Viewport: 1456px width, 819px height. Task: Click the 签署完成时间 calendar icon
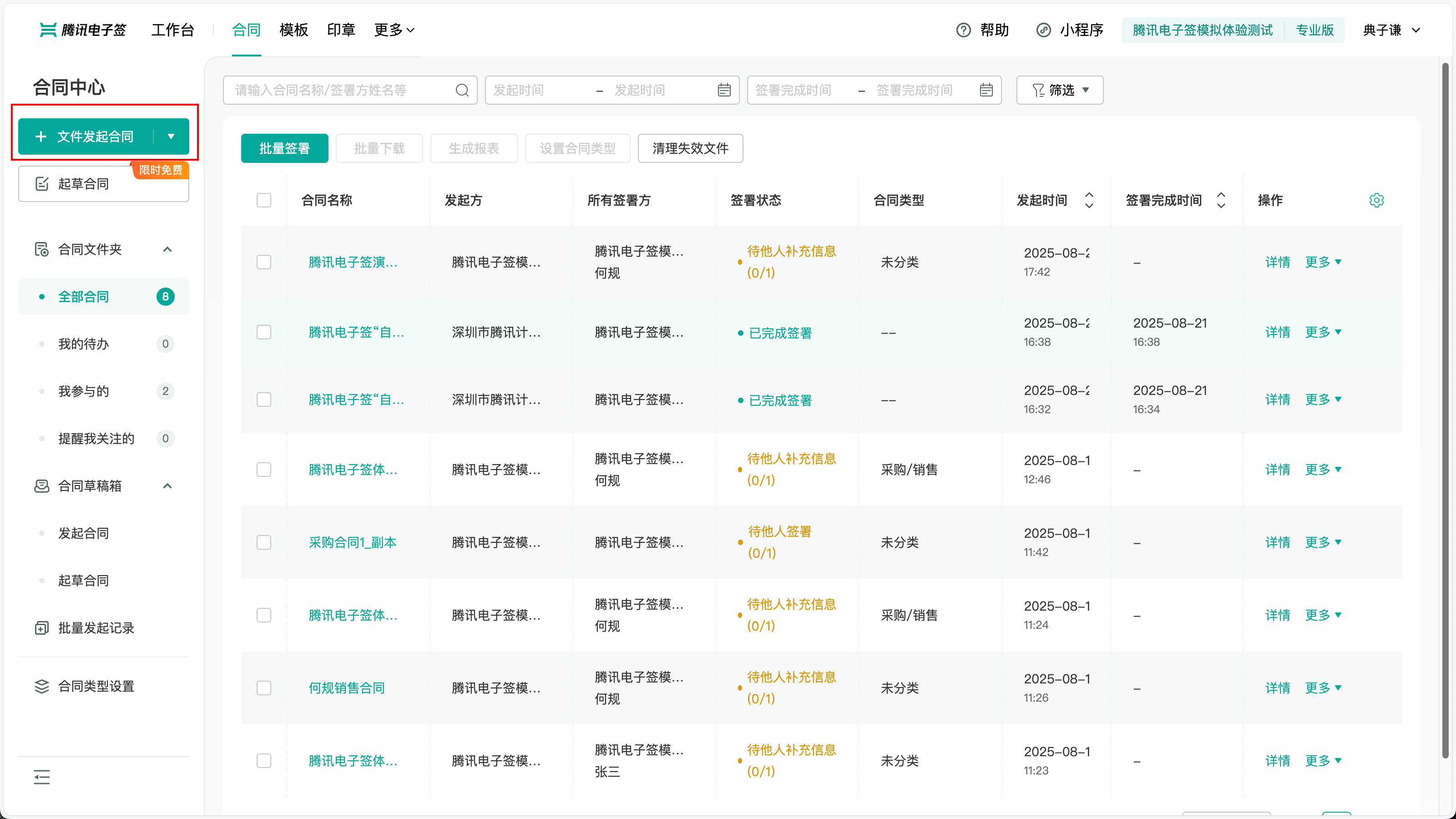(x=986, y=90)
